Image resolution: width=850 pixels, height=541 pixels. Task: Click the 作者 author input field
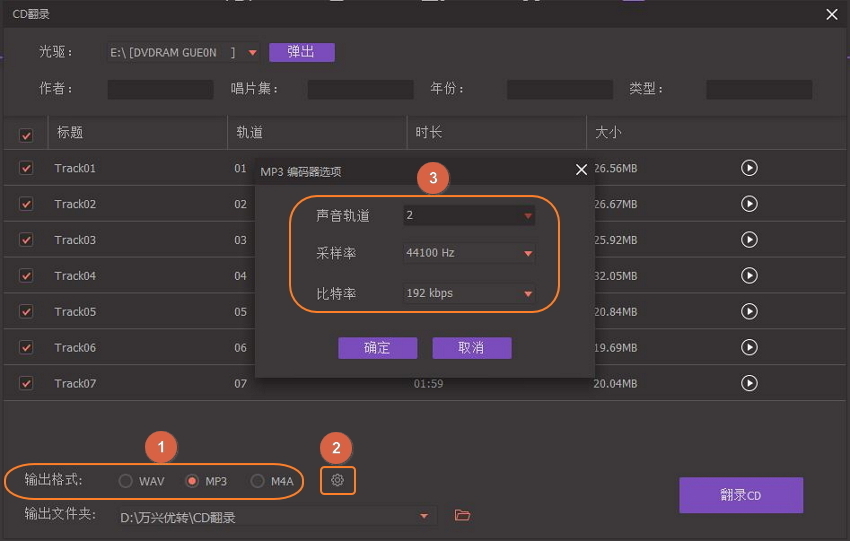point(160,89)
